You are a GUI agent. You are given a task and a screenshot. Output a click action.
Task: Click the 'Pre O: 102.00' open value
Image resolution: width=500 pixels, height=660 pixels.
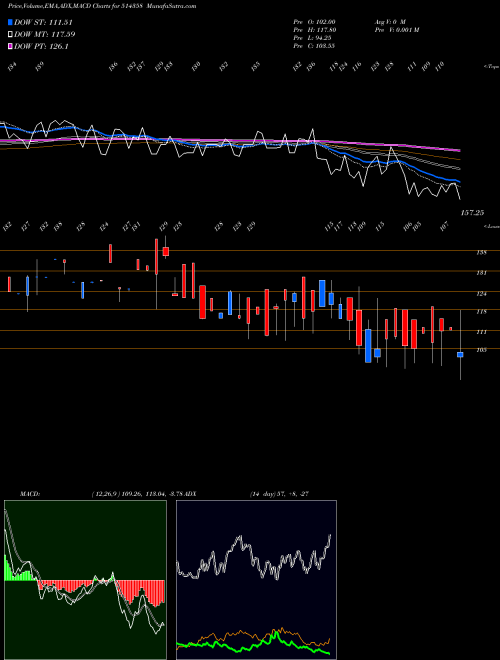pyautogui.click(x=314, y=22)
